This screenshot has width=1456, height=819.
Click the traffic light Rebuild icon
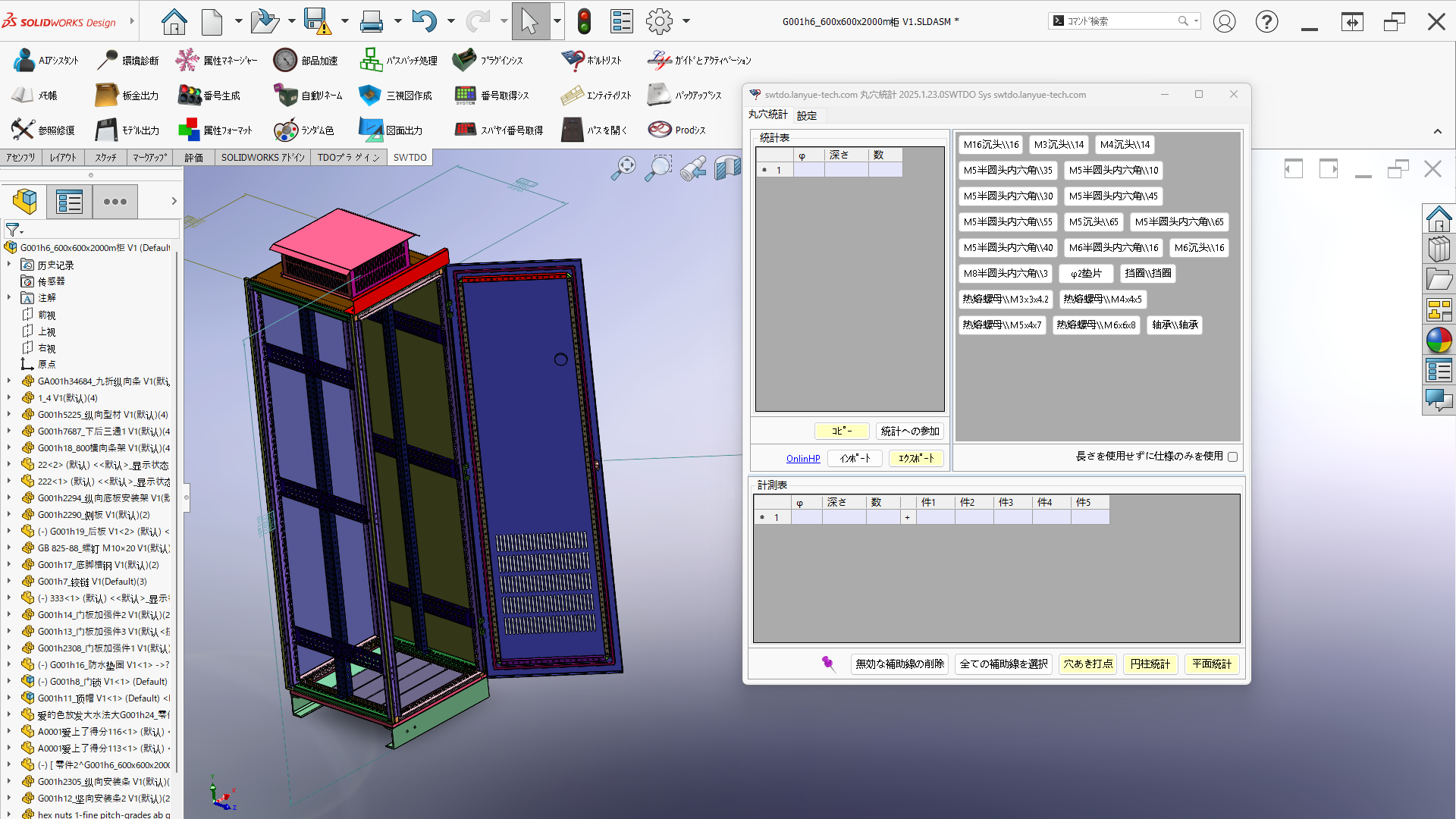click(583, 21)
